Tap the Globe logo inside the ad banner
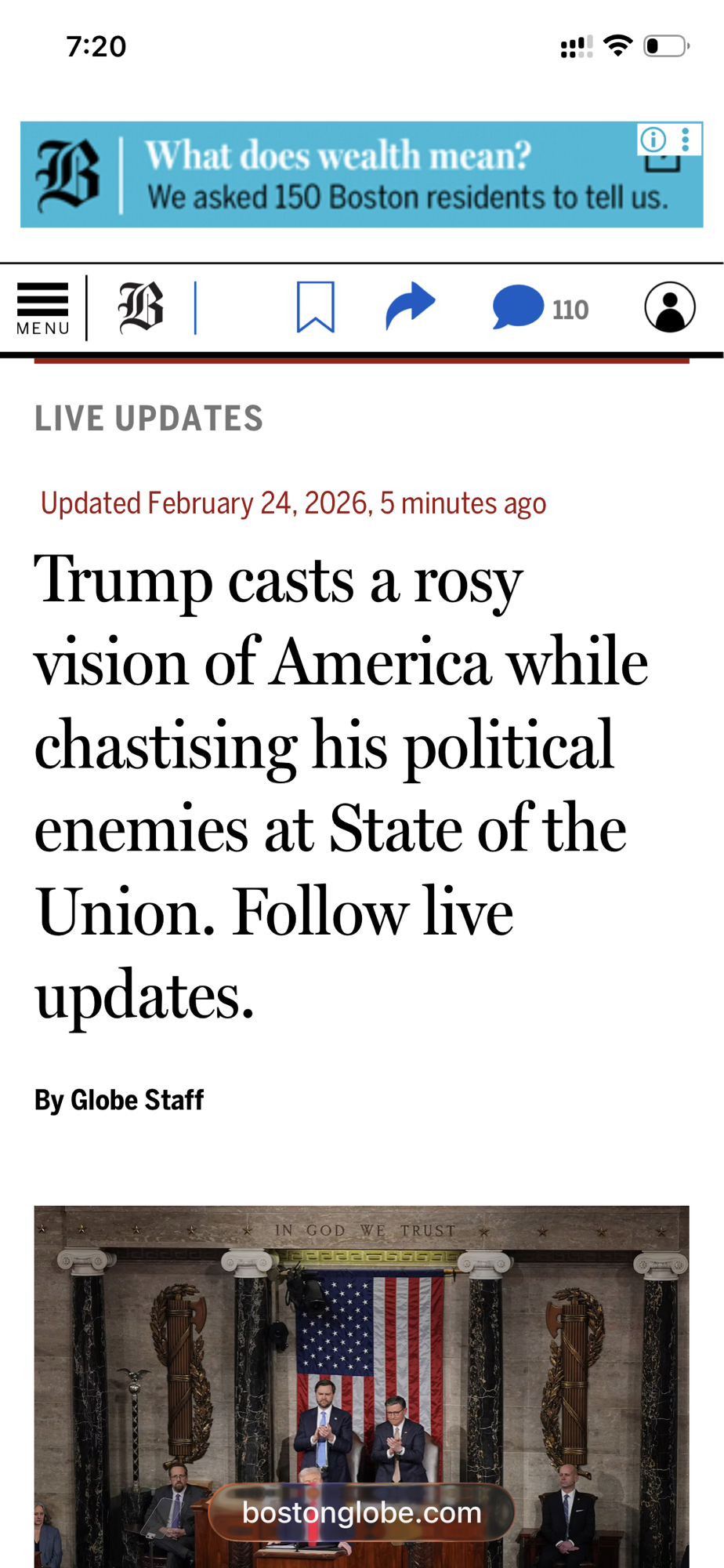Viewport: 724px width, 1568px height. point(68,175)
